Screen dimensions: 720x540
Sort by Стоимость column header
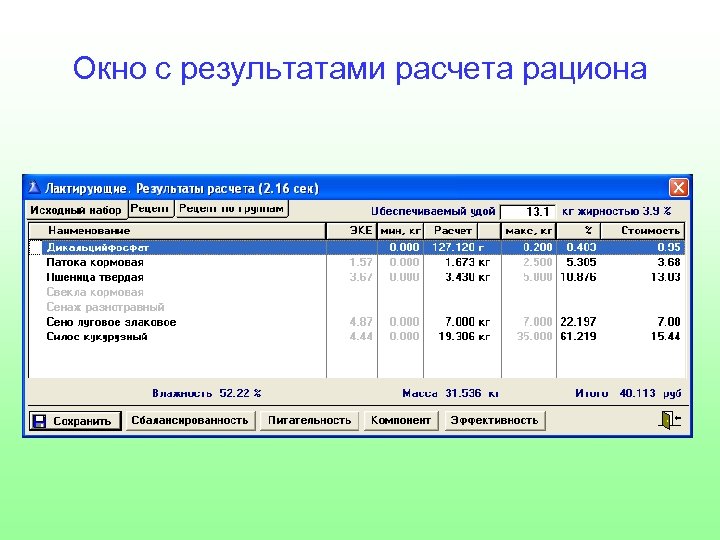coord(643,231)
